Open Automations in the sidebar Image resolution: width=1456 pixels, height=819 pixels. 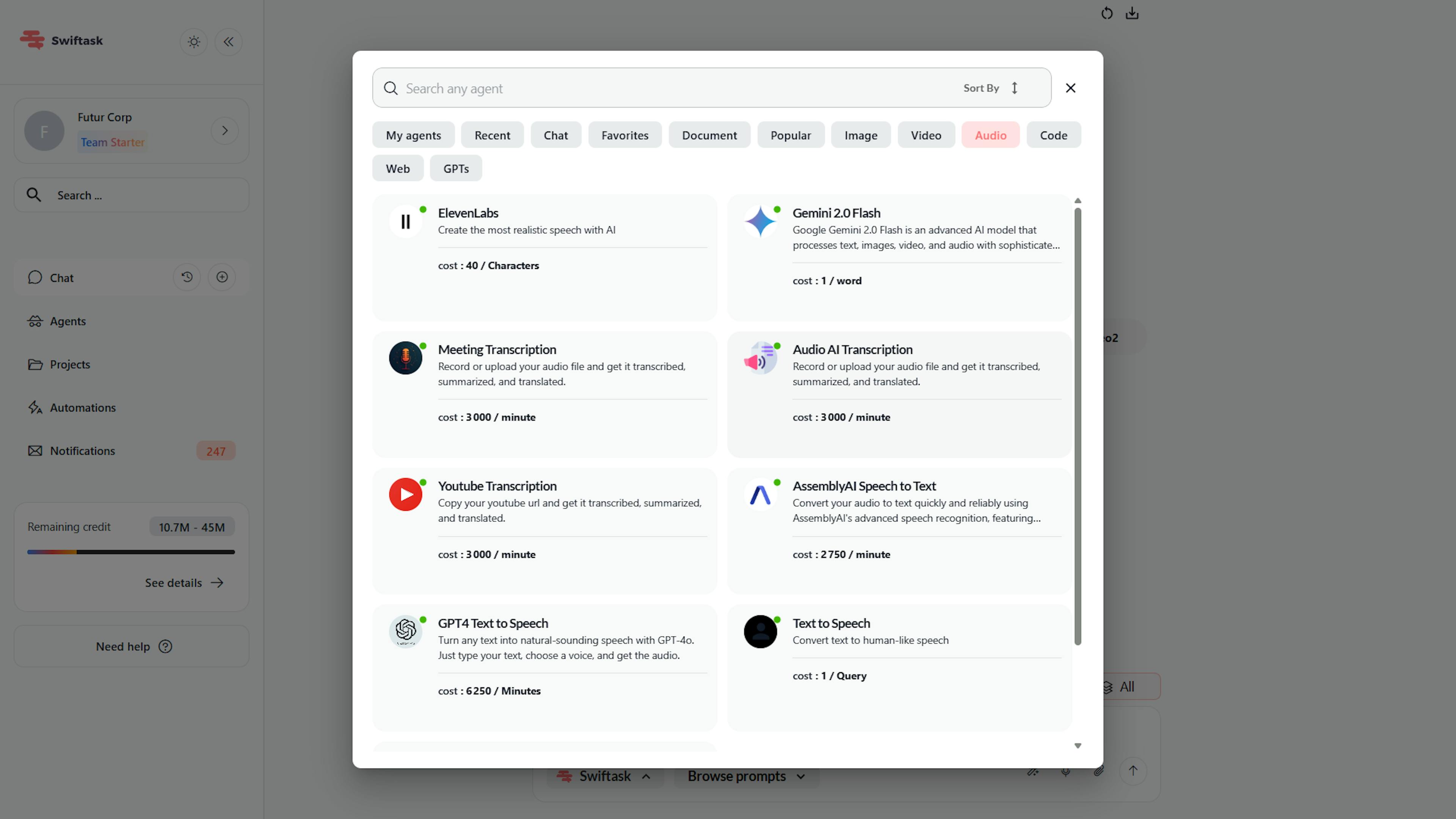pos(72,408)
